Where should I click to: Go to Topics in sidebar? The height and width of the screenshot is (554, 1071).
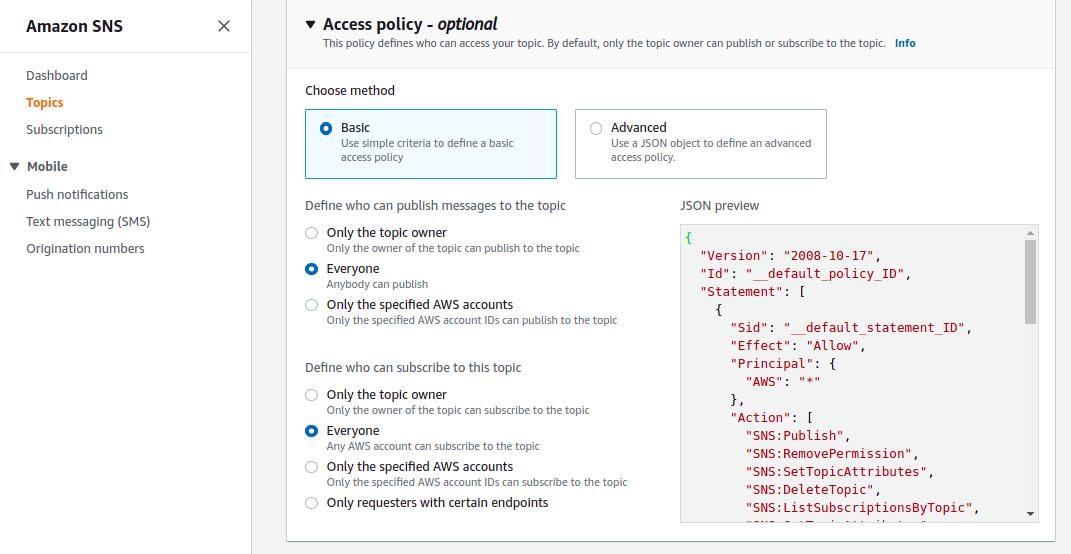pyautogui.click(x=44, y=102)
